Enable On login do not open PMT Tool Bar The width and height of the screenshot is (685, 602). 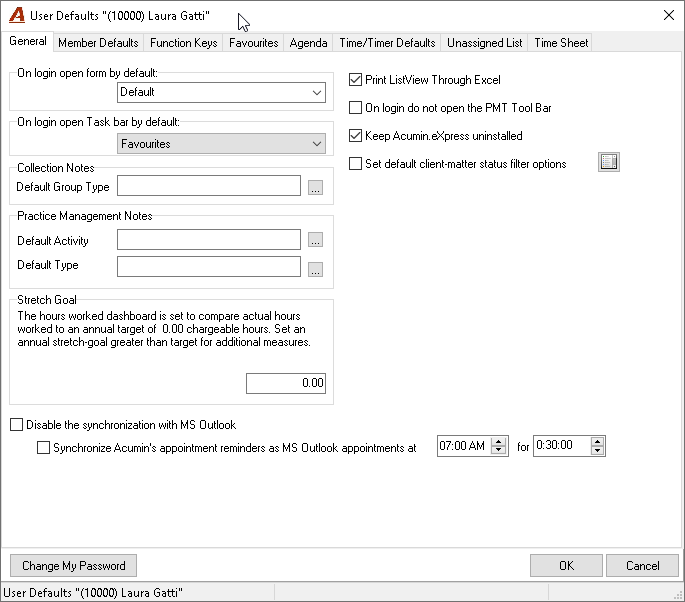click(x=355, y=107)
